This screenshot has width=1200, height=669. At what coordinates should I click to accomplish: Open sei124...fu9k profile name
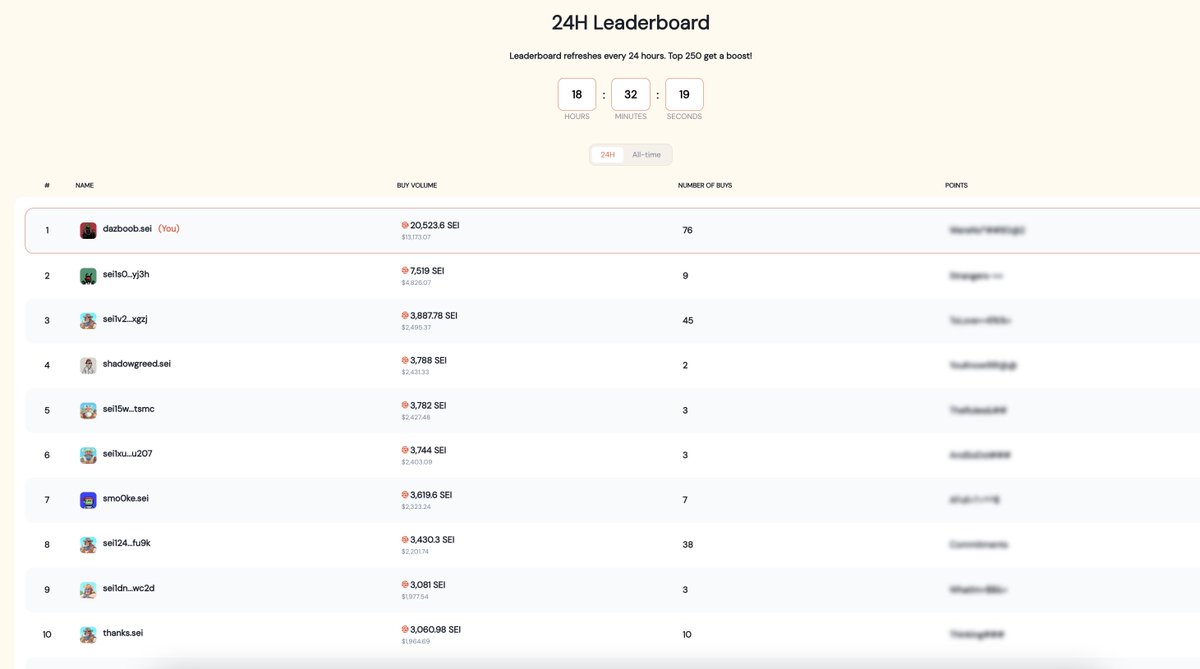click(127, 543)
